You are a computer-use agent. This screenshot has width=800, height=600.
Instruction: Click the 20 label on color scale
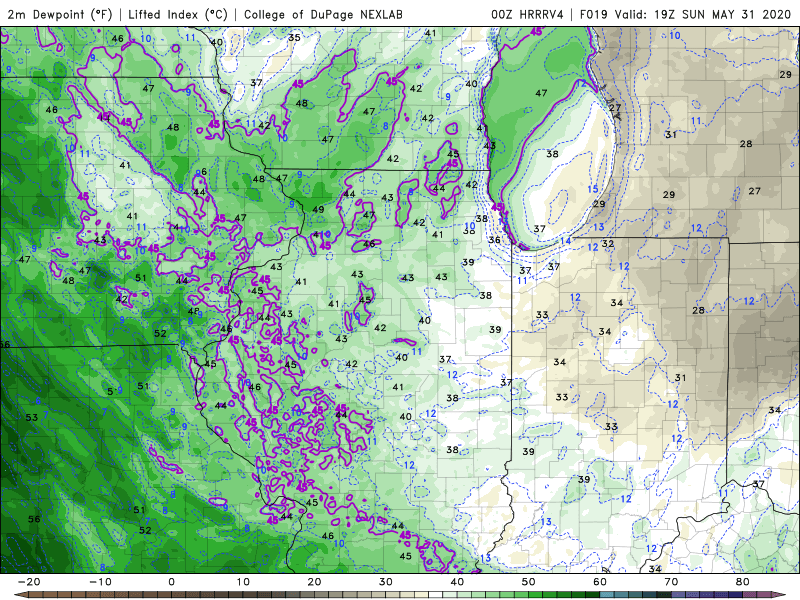point(314,582)
